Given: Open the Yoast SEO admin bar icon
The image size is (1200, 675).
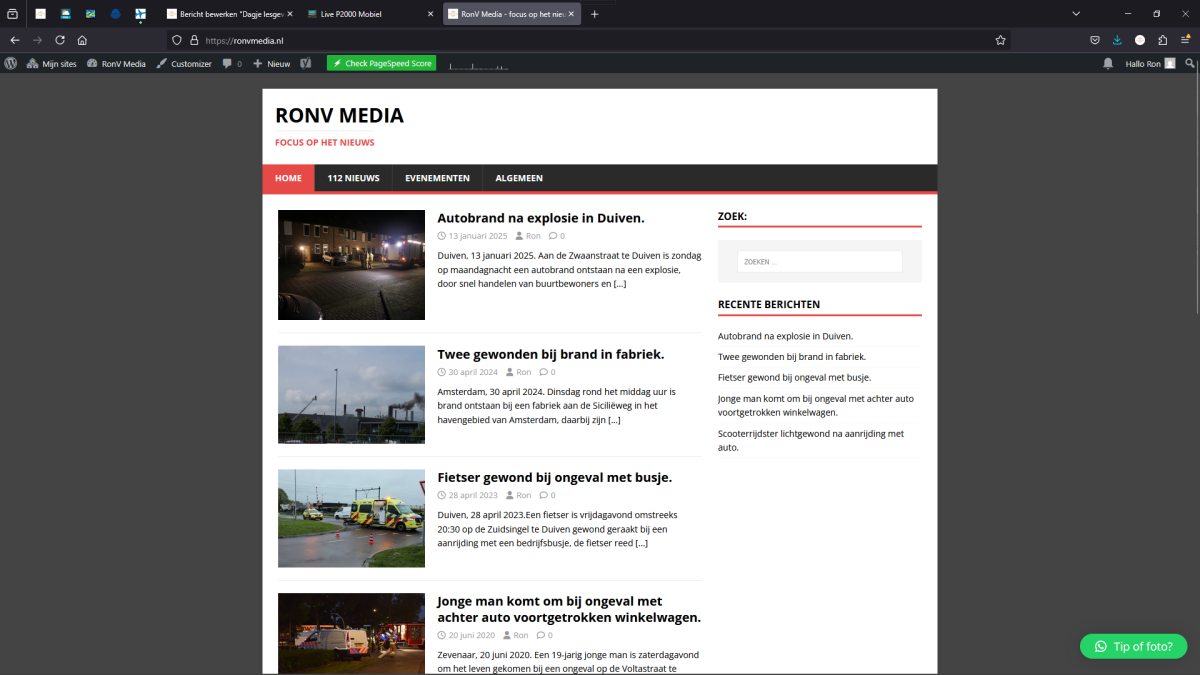Looking at the screenshot, I should (307, 63).
